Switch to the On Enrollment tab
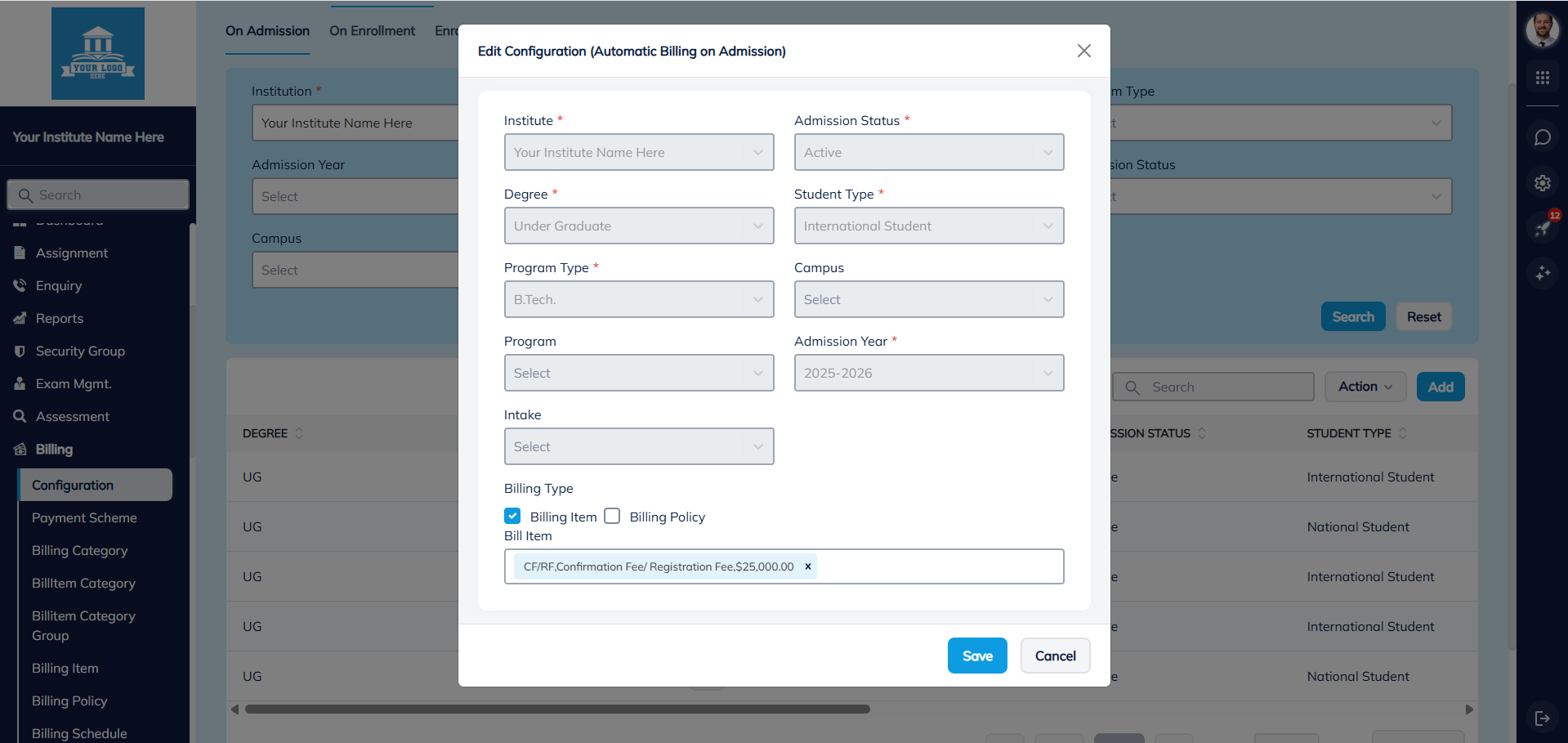Viewport: 1568px width, 743px height. point(372,31)
